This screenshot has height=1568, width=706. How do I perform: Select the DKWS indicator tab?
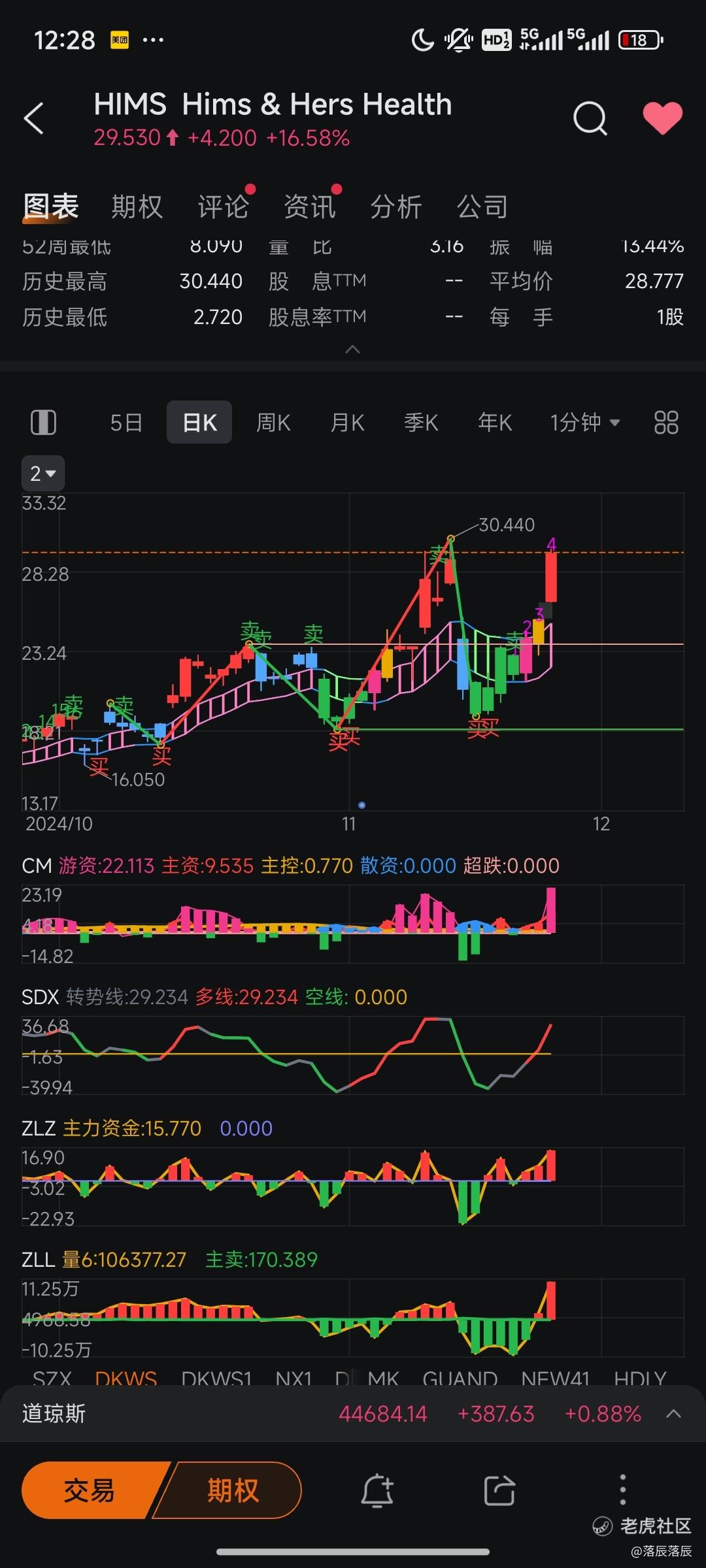pos(126,1379)
